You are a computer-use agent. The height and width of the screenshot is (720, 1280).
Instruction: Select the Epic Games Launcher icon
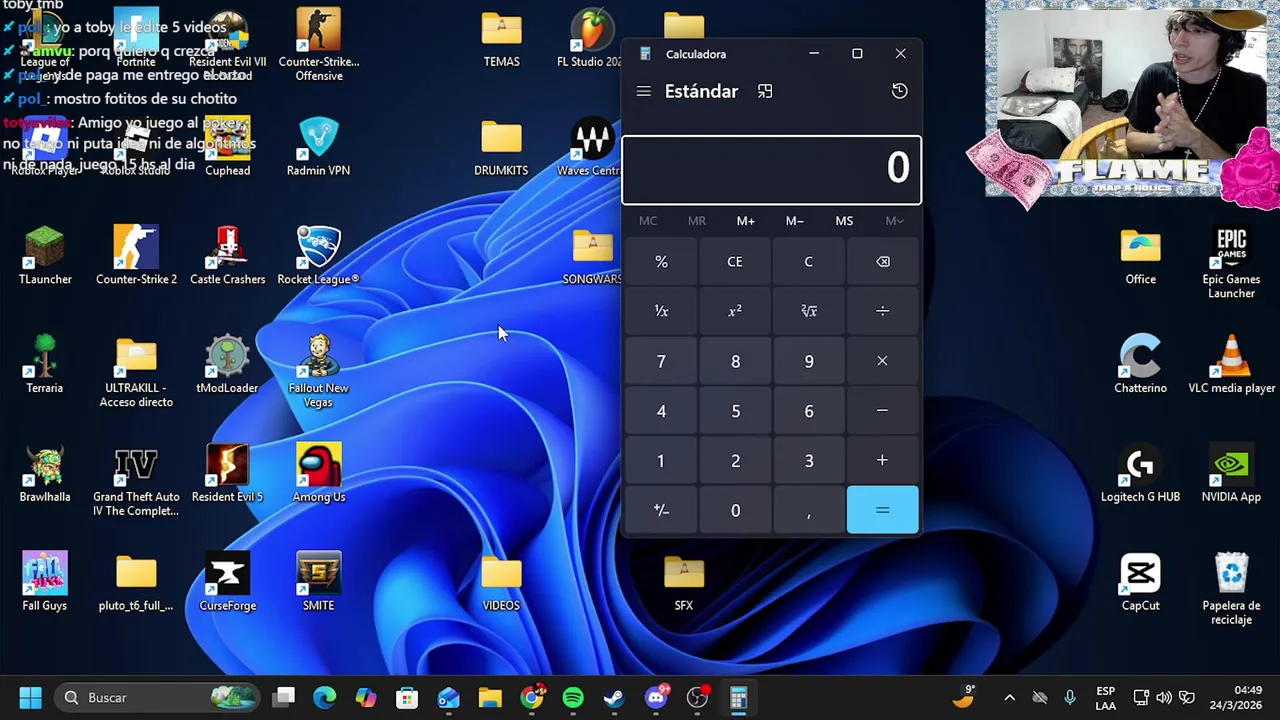(1231, 263)
